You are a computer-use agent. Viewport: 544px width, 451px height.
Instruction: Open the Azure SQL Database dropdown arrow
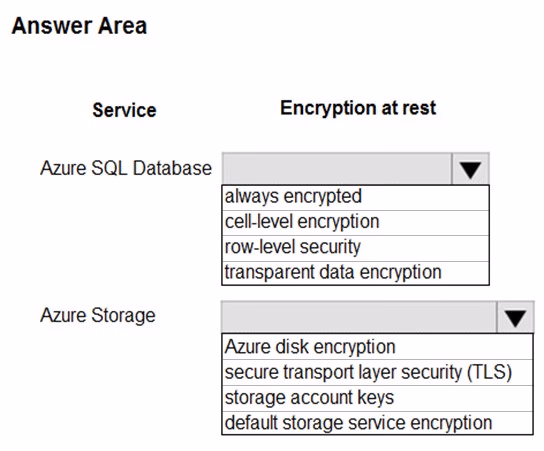click(x=470, y=169)
